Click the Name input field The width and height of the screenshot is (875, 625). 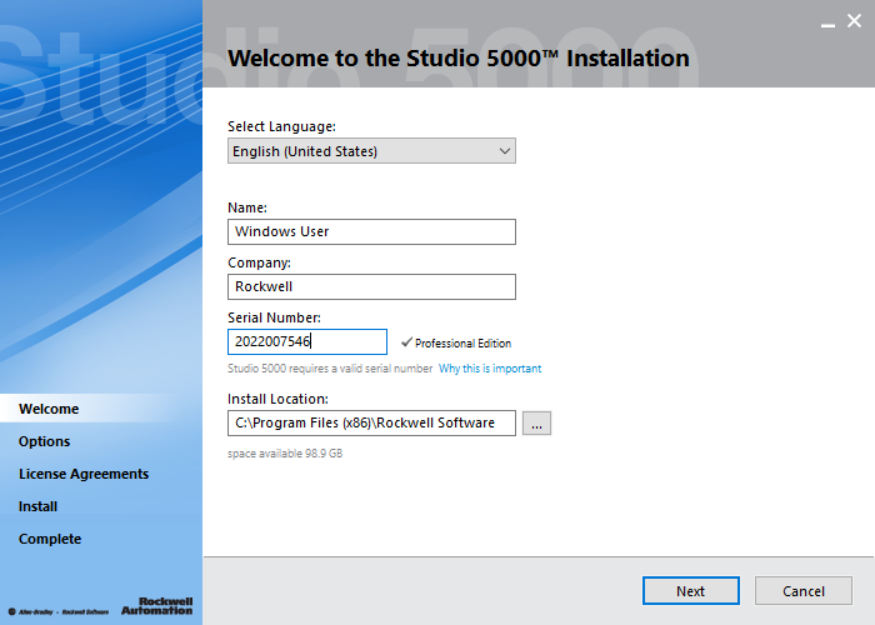pyautogui.click(x=372, y=232)
